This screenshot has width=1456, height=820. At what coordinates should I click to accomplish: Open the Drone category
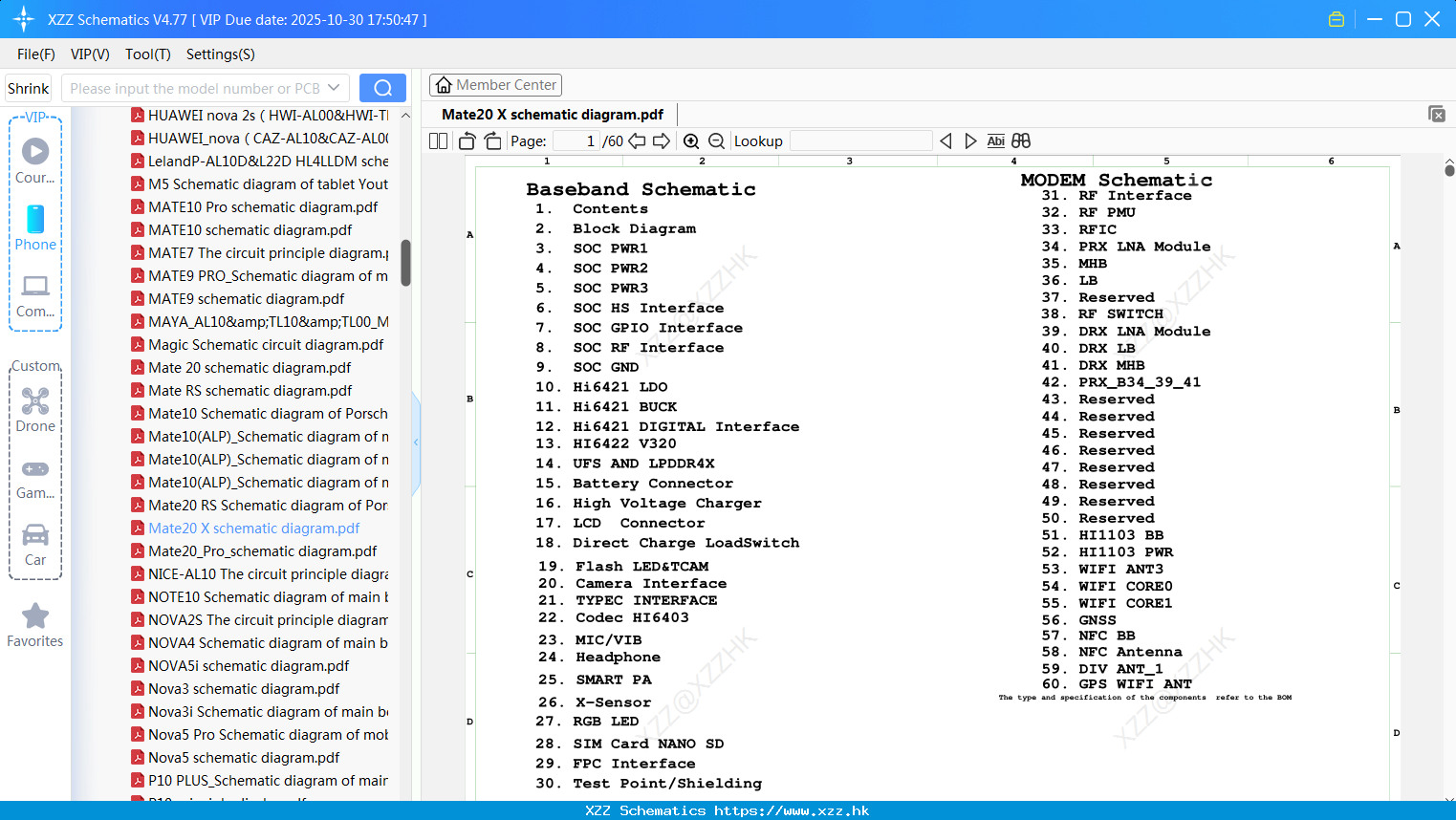click(x=35, y=409)
